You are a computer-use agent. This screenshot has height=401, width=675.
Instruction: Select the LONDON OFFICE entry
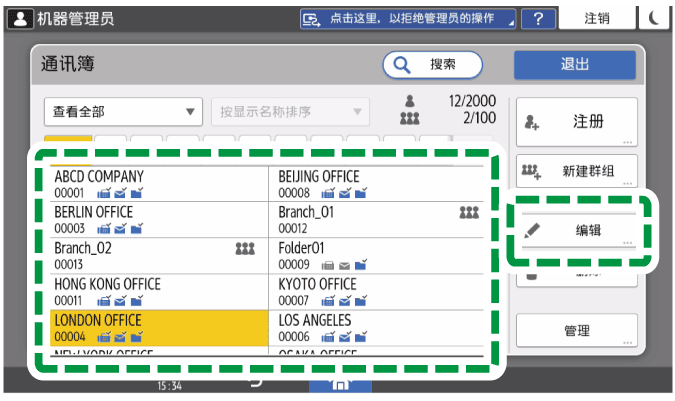158,328
